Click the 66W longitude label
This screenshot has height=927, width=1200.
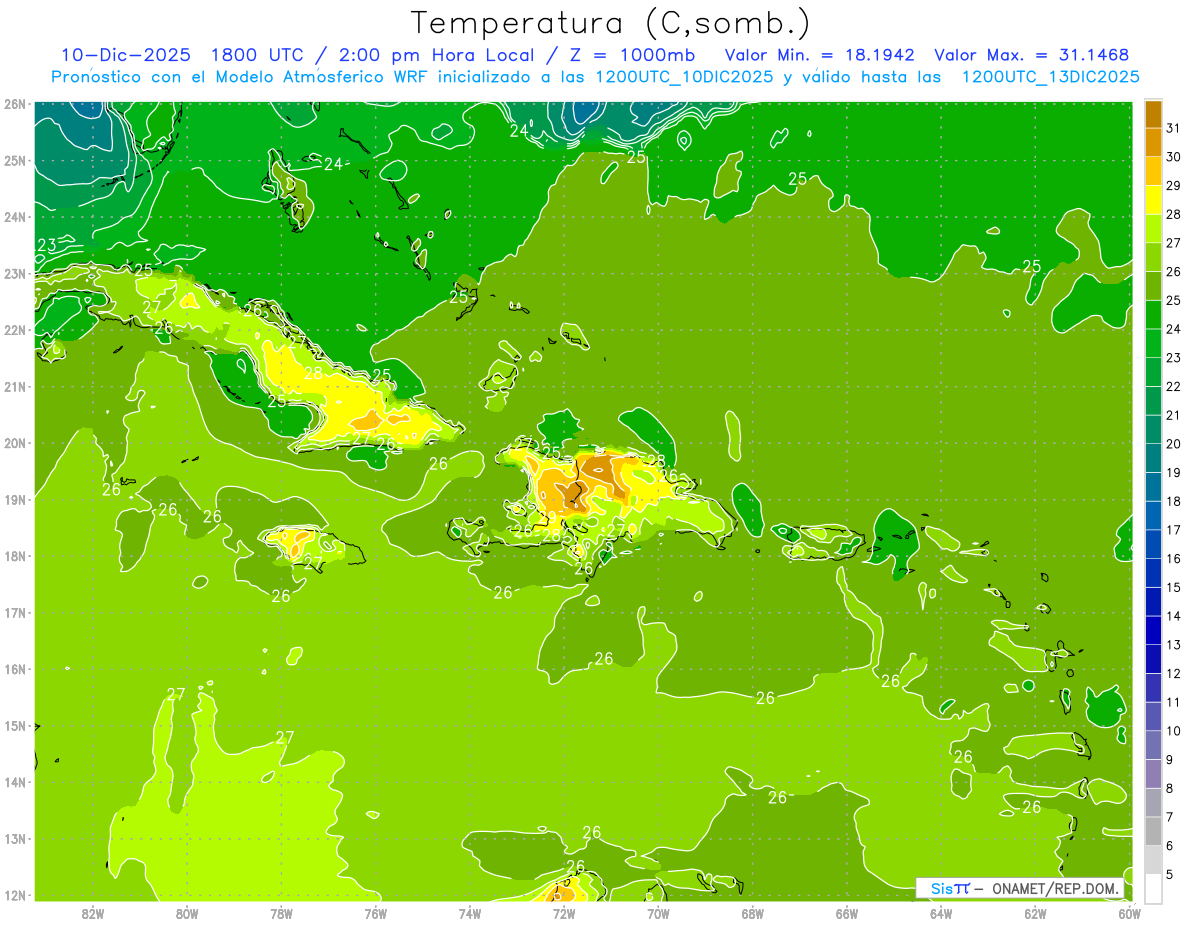(847, 913)
